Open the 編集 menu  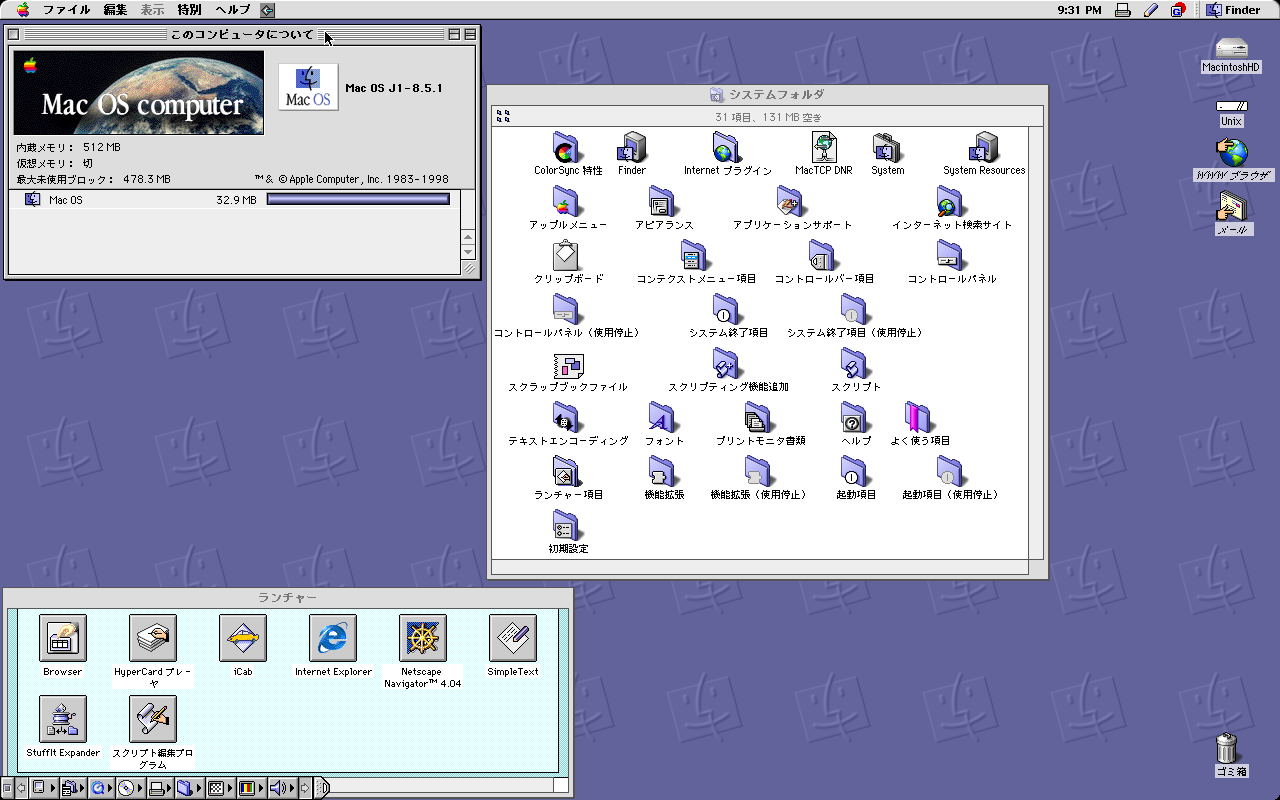(115, 10)
